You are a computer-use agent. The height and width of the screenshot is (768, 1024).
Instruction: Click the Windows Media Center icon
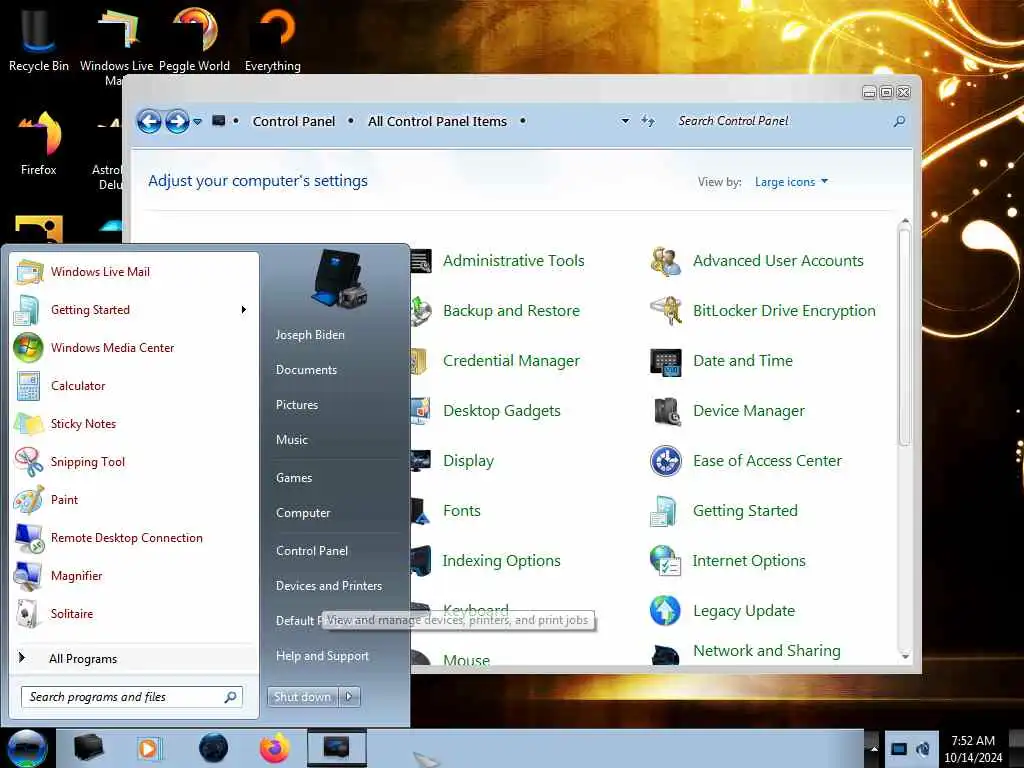click(28, 347)
